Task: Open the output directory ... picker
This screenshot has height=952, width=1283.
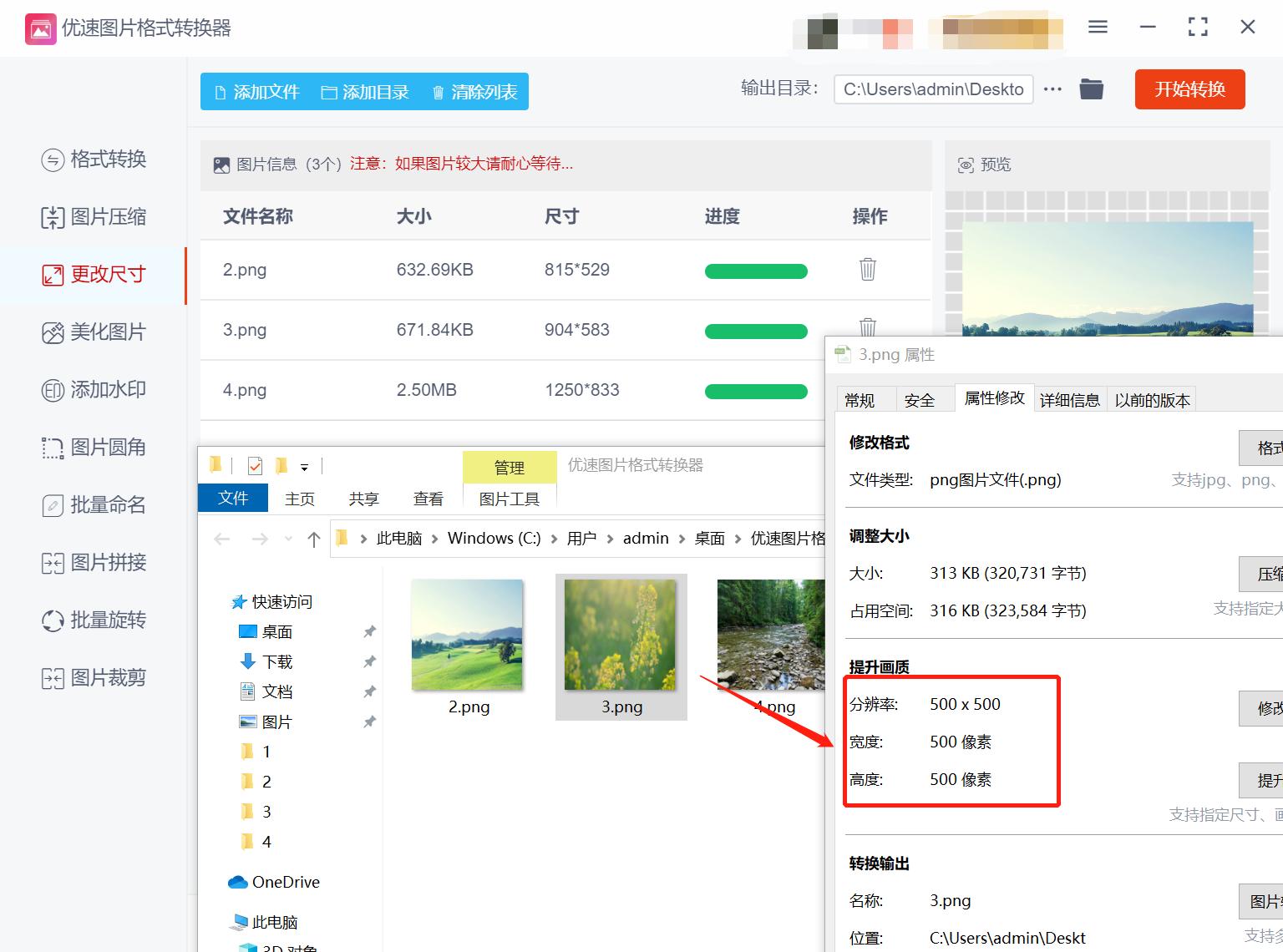Action: point(1052,89)
